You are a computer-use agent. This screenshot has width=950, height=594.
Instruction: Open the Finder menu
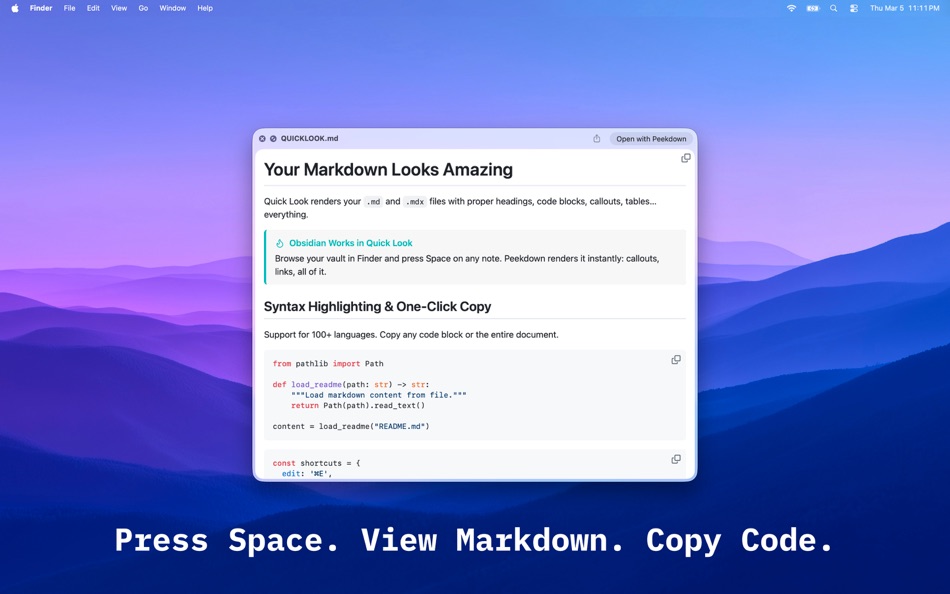click(41, 8)
